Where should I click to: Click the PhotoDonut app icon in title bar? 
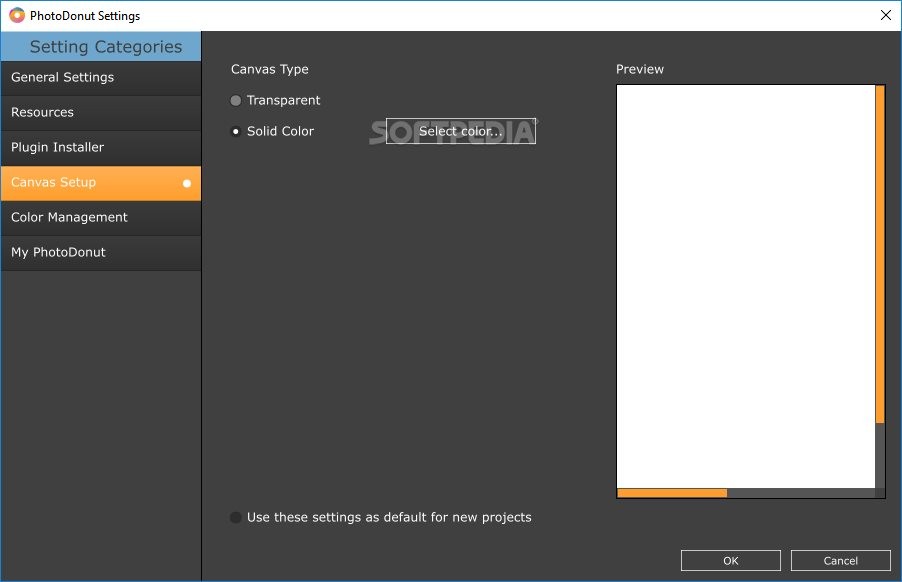coord(17,16)
